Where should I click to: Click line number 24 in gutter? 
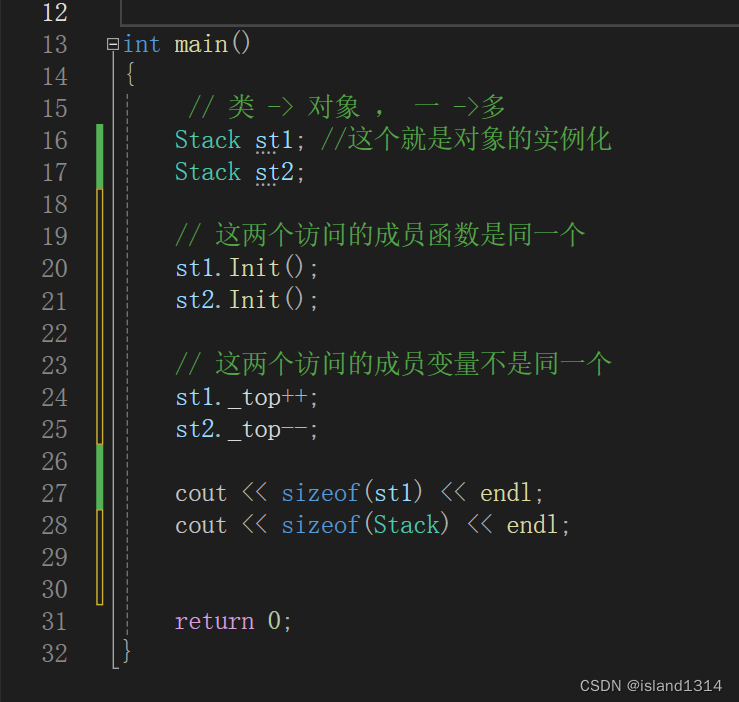[55, 397]
